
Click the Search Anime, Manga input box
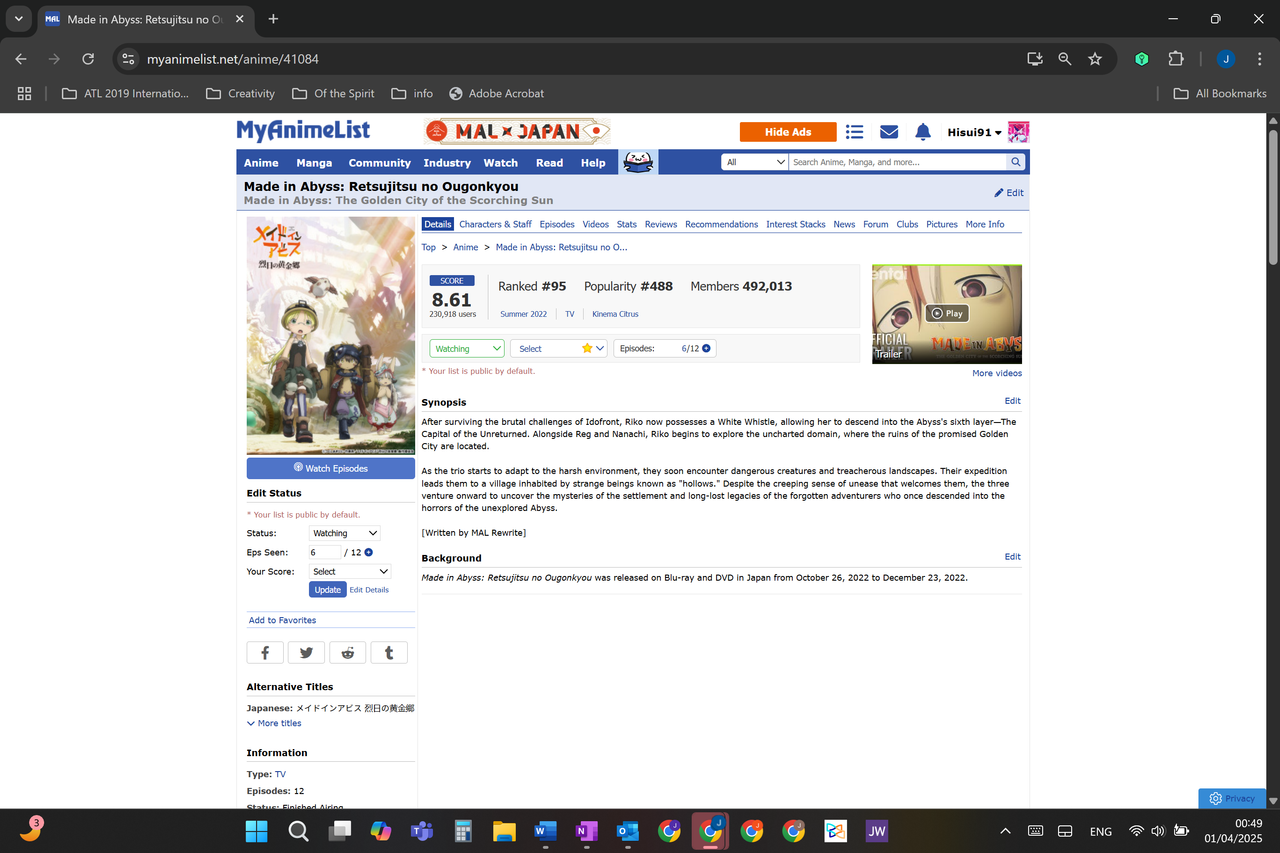click(897, 162)
